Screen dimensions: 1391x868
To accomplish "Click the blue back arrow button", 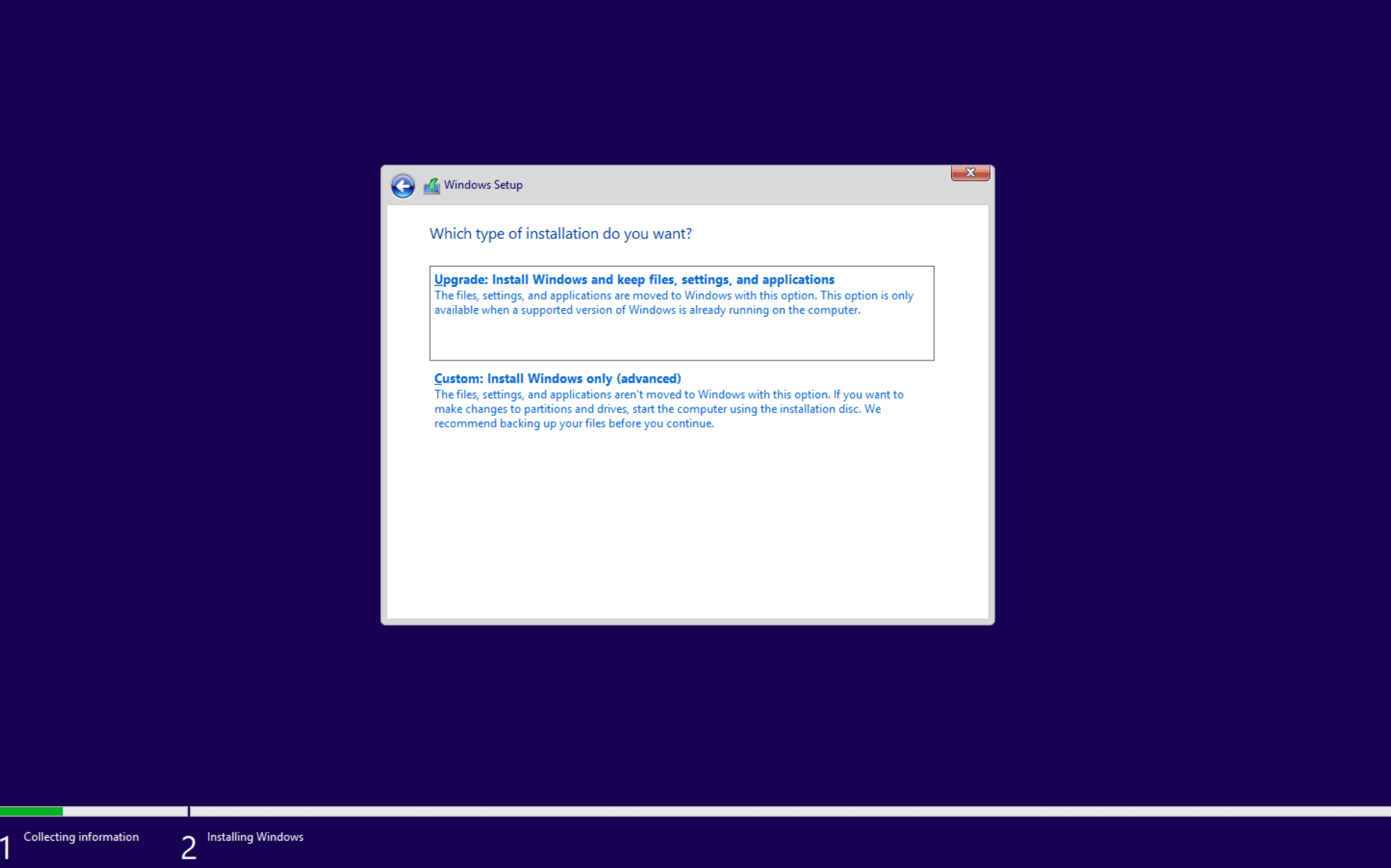I will [x=403, y=186].
